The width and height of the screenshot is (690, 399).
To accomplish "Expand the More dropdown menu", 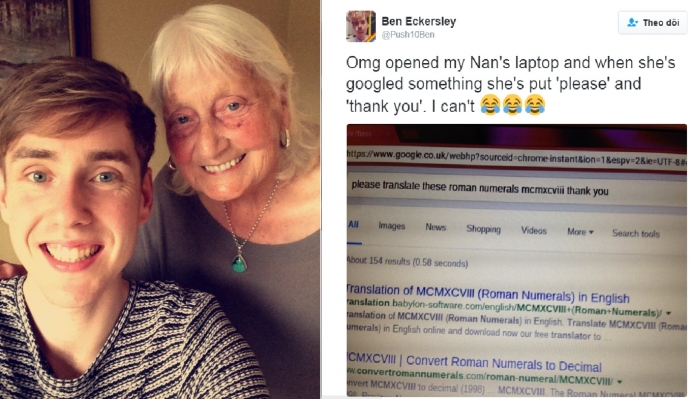I will pyautogui.click(x=580, y=232).
